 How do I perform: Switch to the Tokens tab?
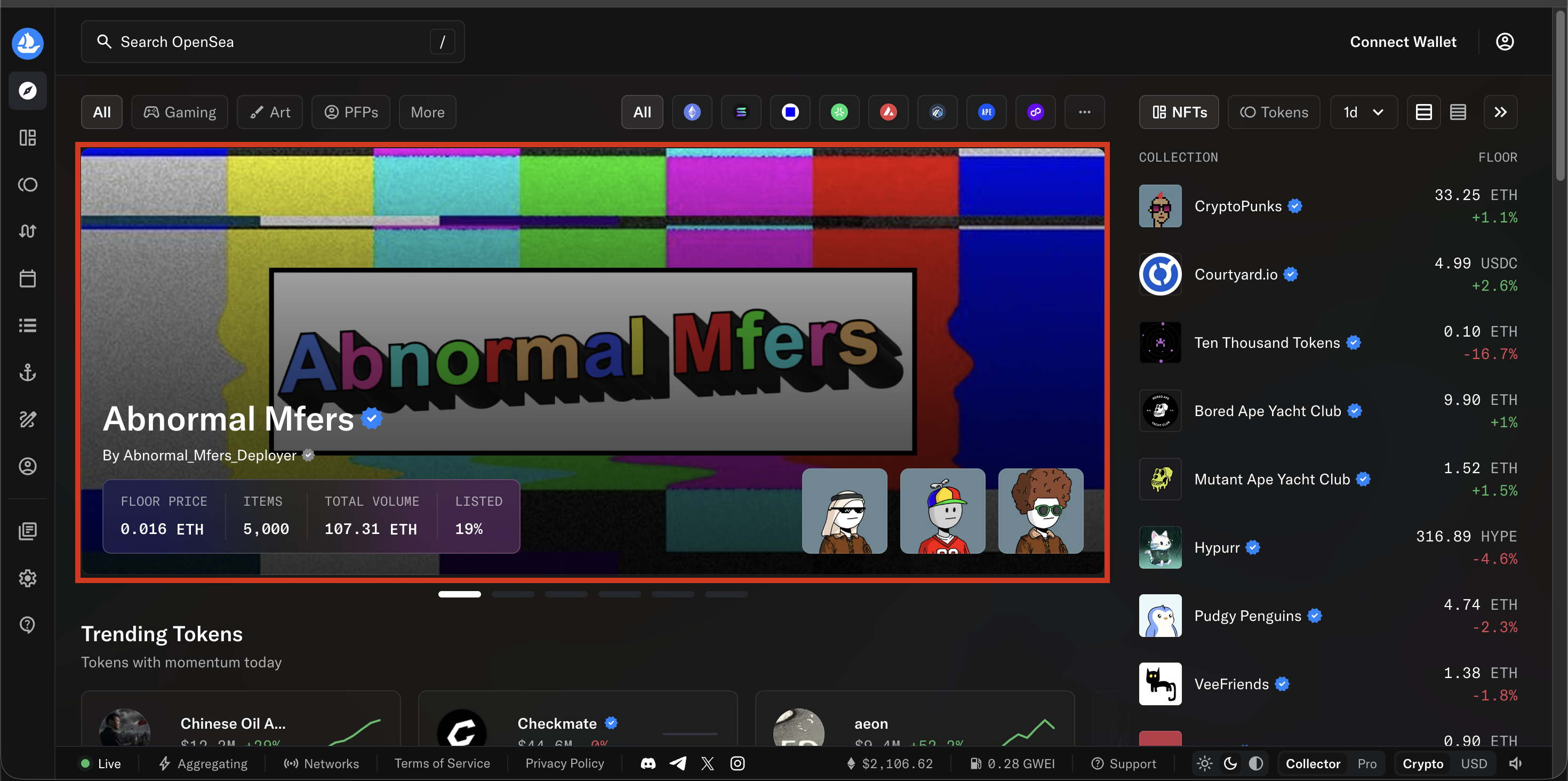pyautogui.click(x=1274, y=112)
